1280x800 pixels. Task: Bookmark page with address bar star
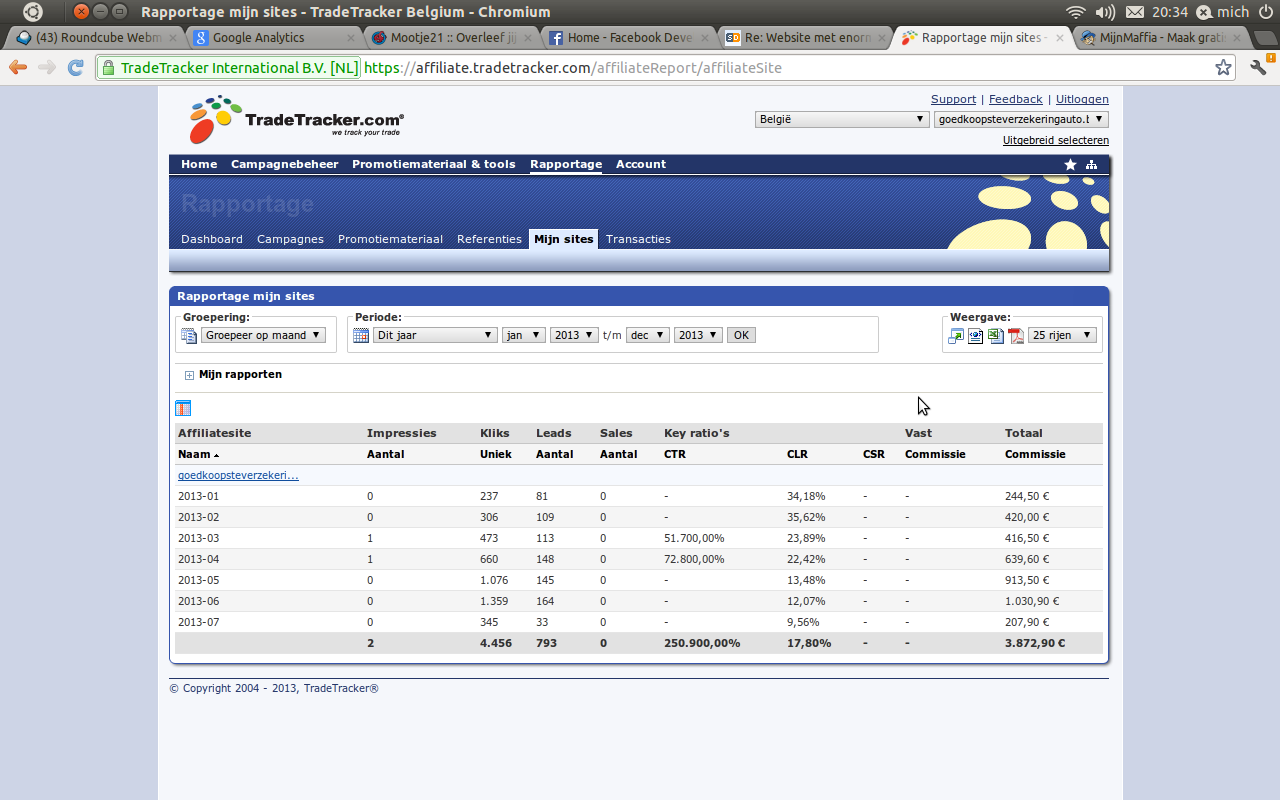(x=1223, y=68)
